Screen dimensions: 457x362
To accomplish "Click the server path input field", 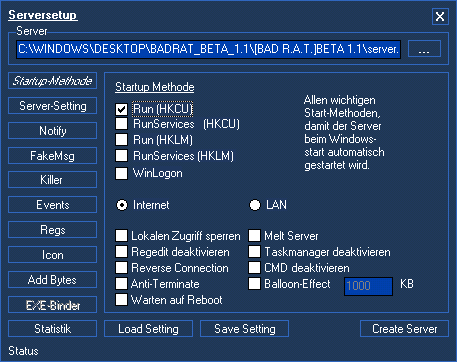I will click(x=208, y=49).
